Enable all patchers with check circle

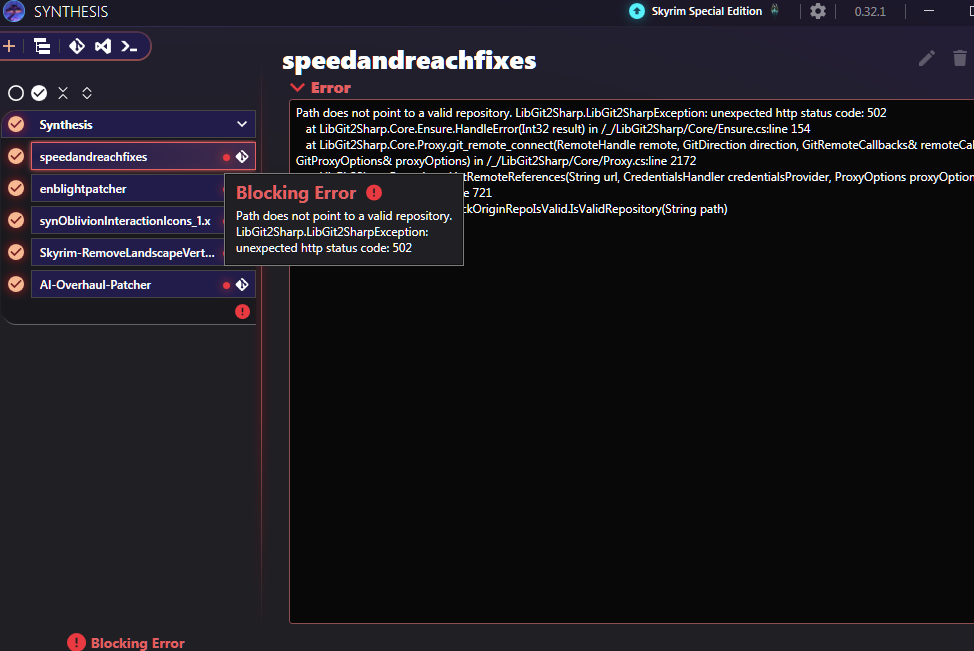[39, 93]
